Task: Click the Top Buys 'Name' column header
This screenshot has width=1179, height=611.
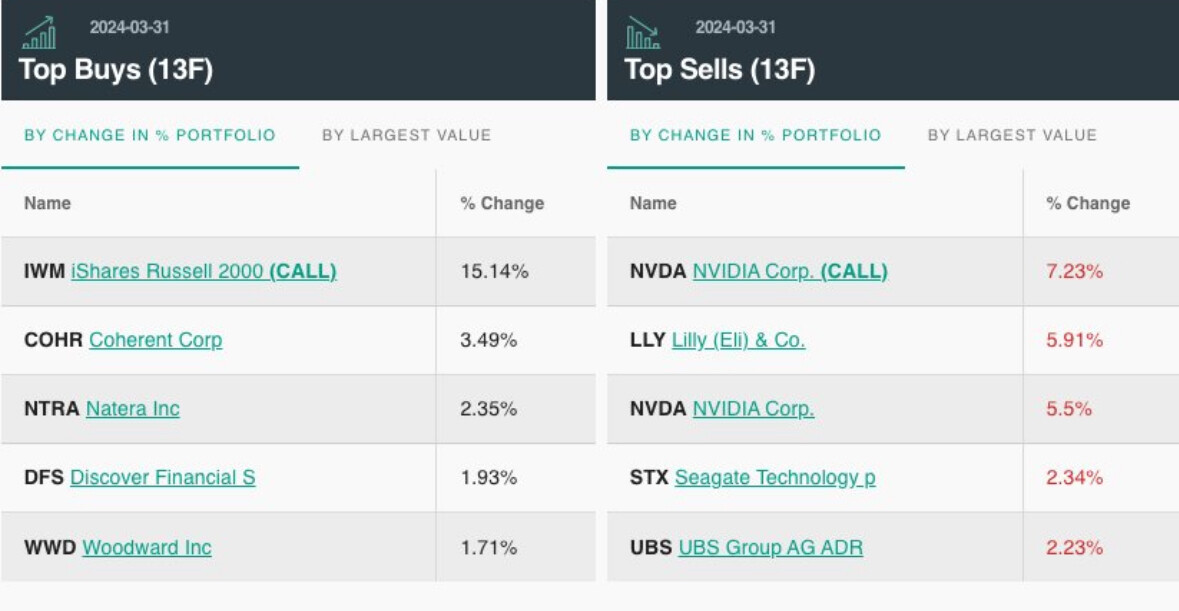Action: (x=47, y=203)
